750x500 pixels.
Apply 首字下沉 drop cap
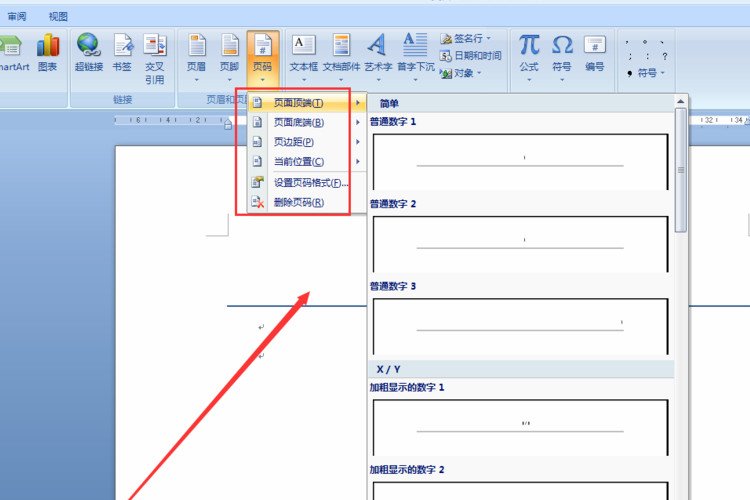(416, 57)
